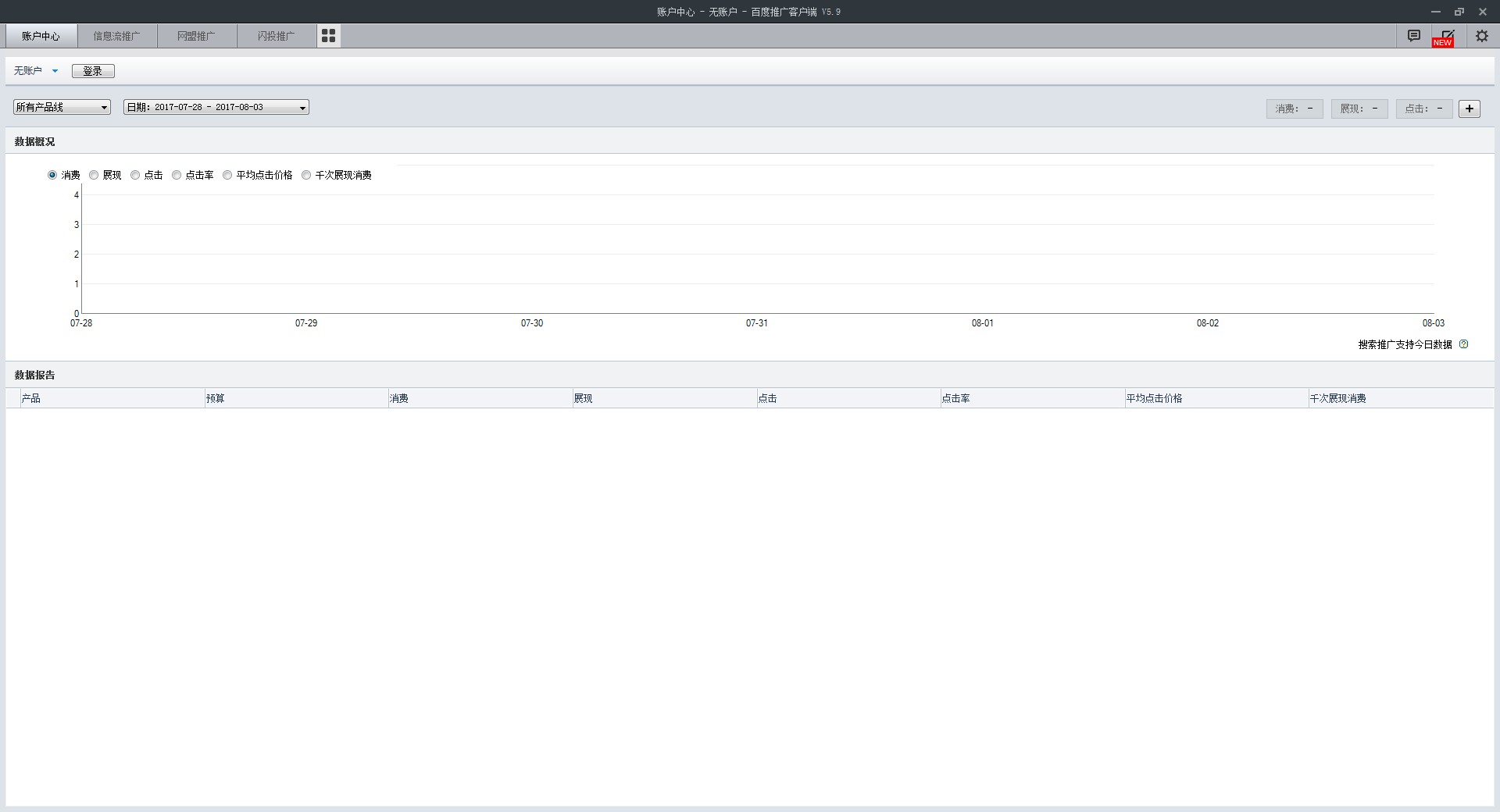The image size is (1500, 812).
Task: Switch to the 网盟推广 tab
Action: coord(196,36)
